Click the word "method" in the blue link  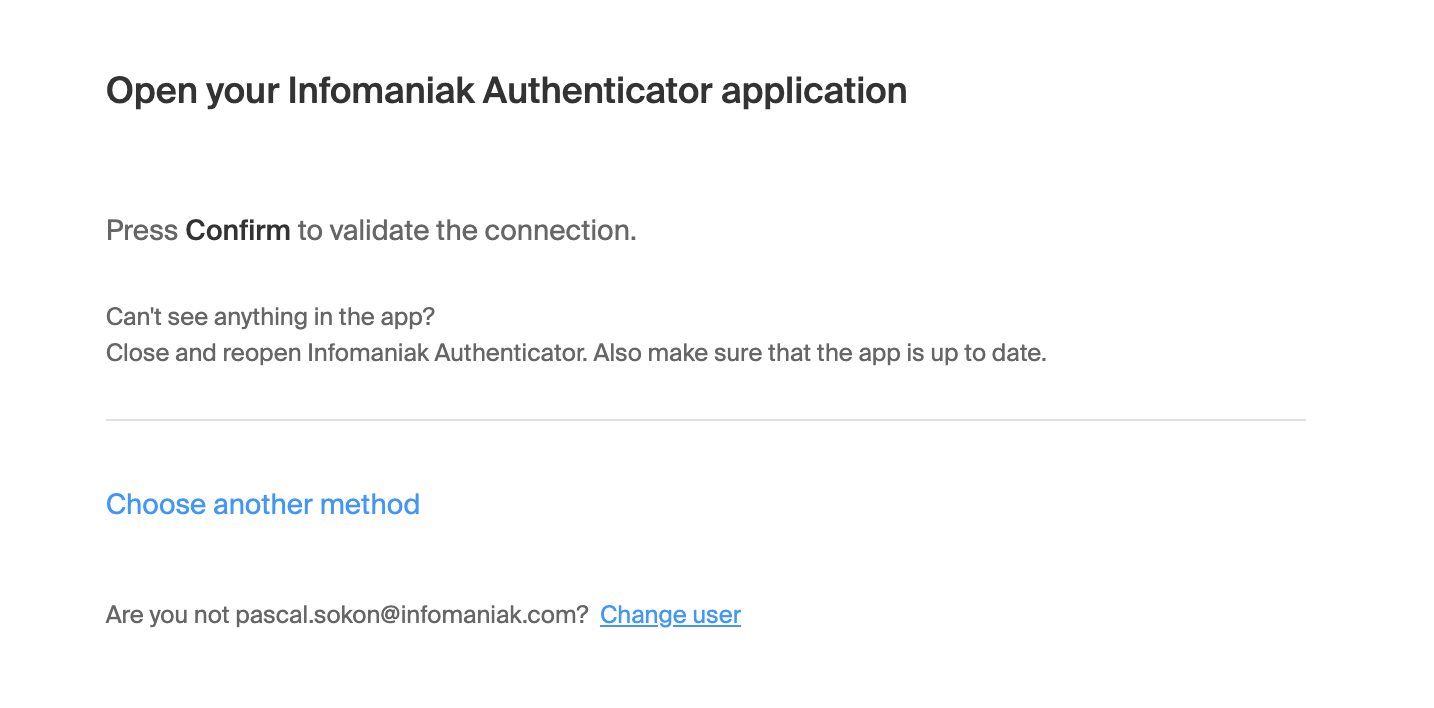coord(370,503)
